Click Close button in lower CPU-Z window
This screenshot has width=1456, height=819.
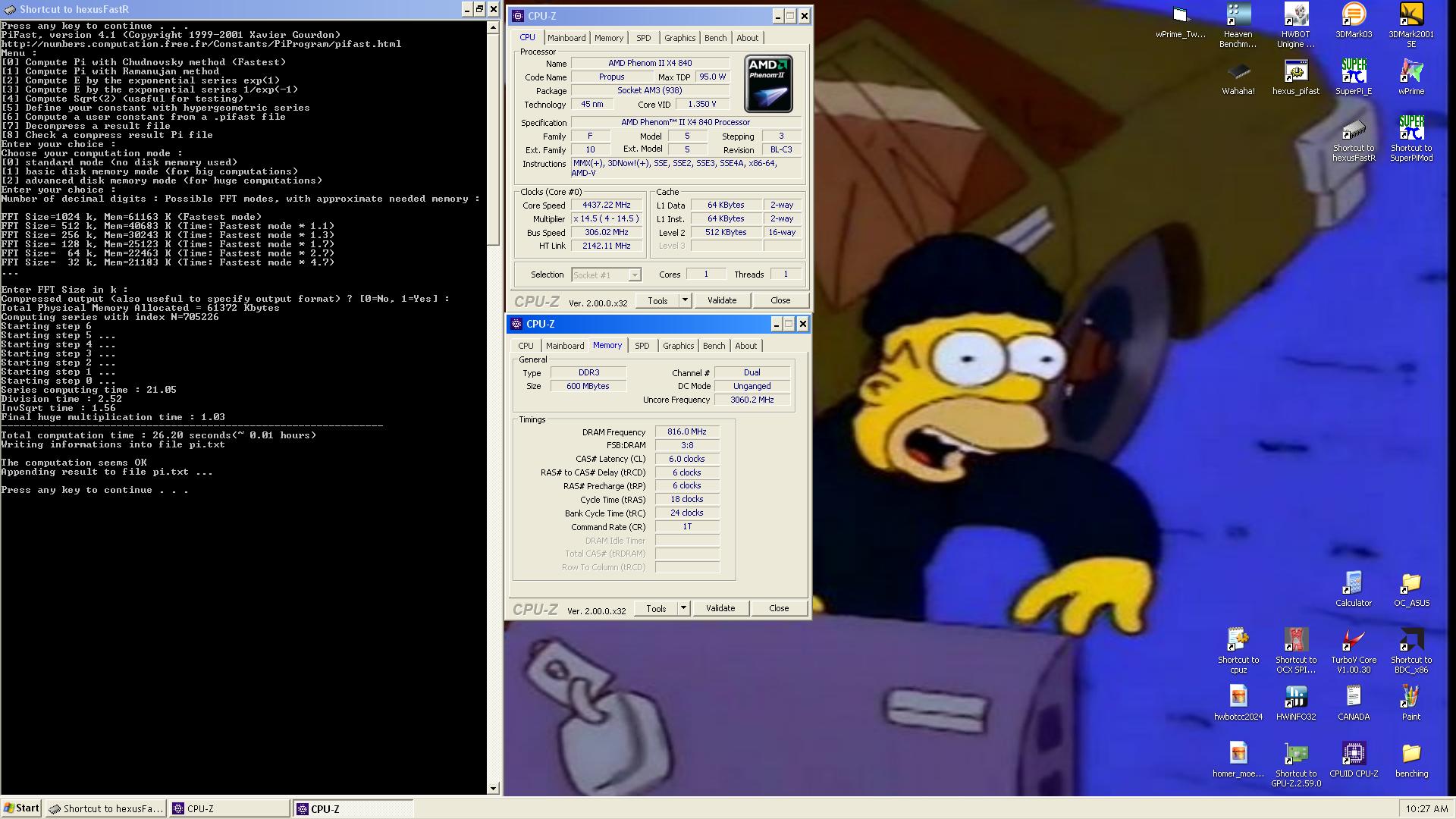pyautogui.click(x=779, y=608)
